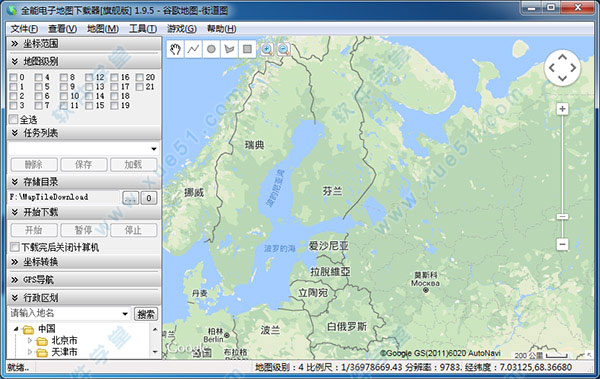The image size is (600, 379).
Task: Click the minus button on the map zoom bar
Action: [x=562, y=244]
